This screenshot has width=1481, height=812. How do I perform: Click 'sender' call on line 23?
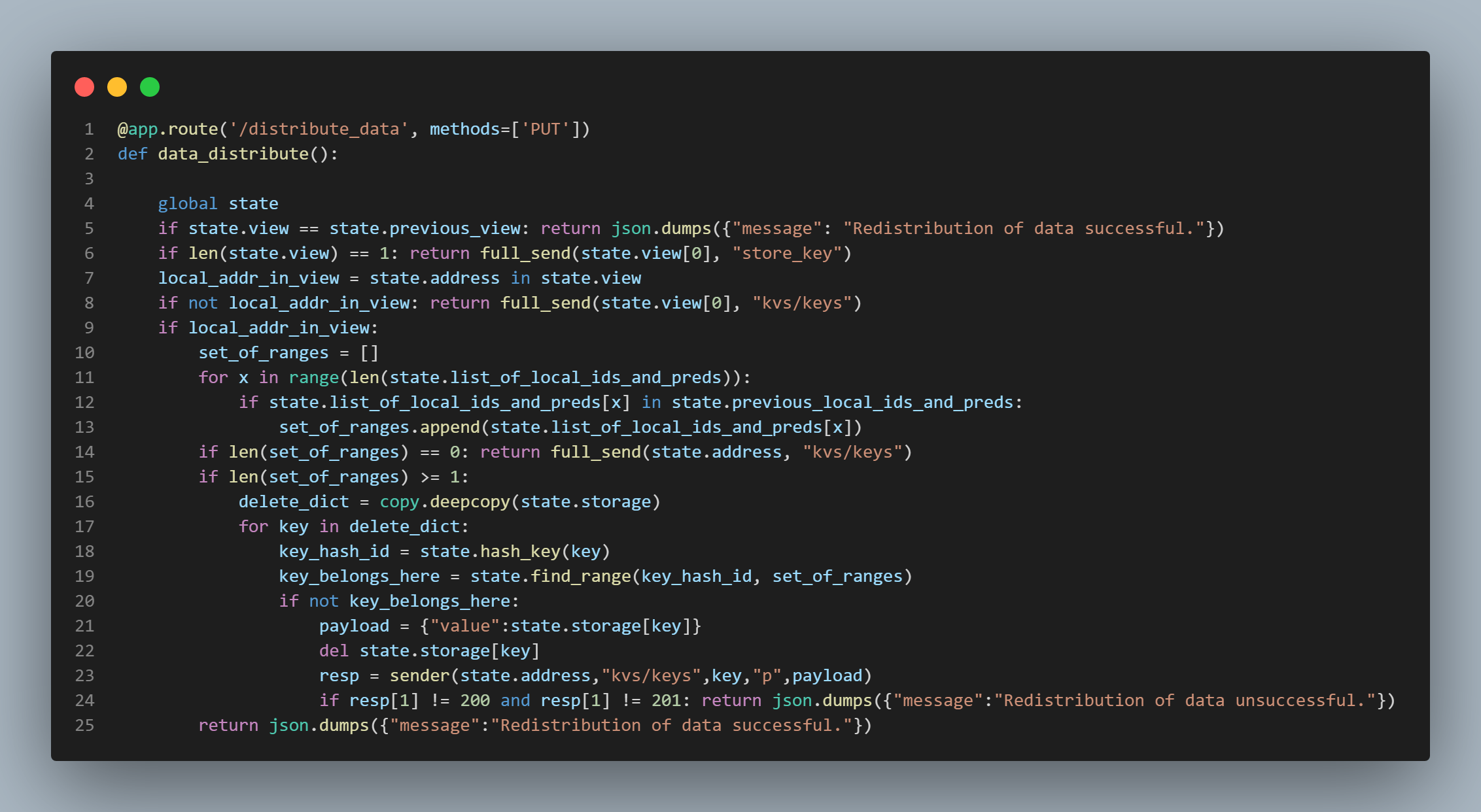click(x=420, y=675)
